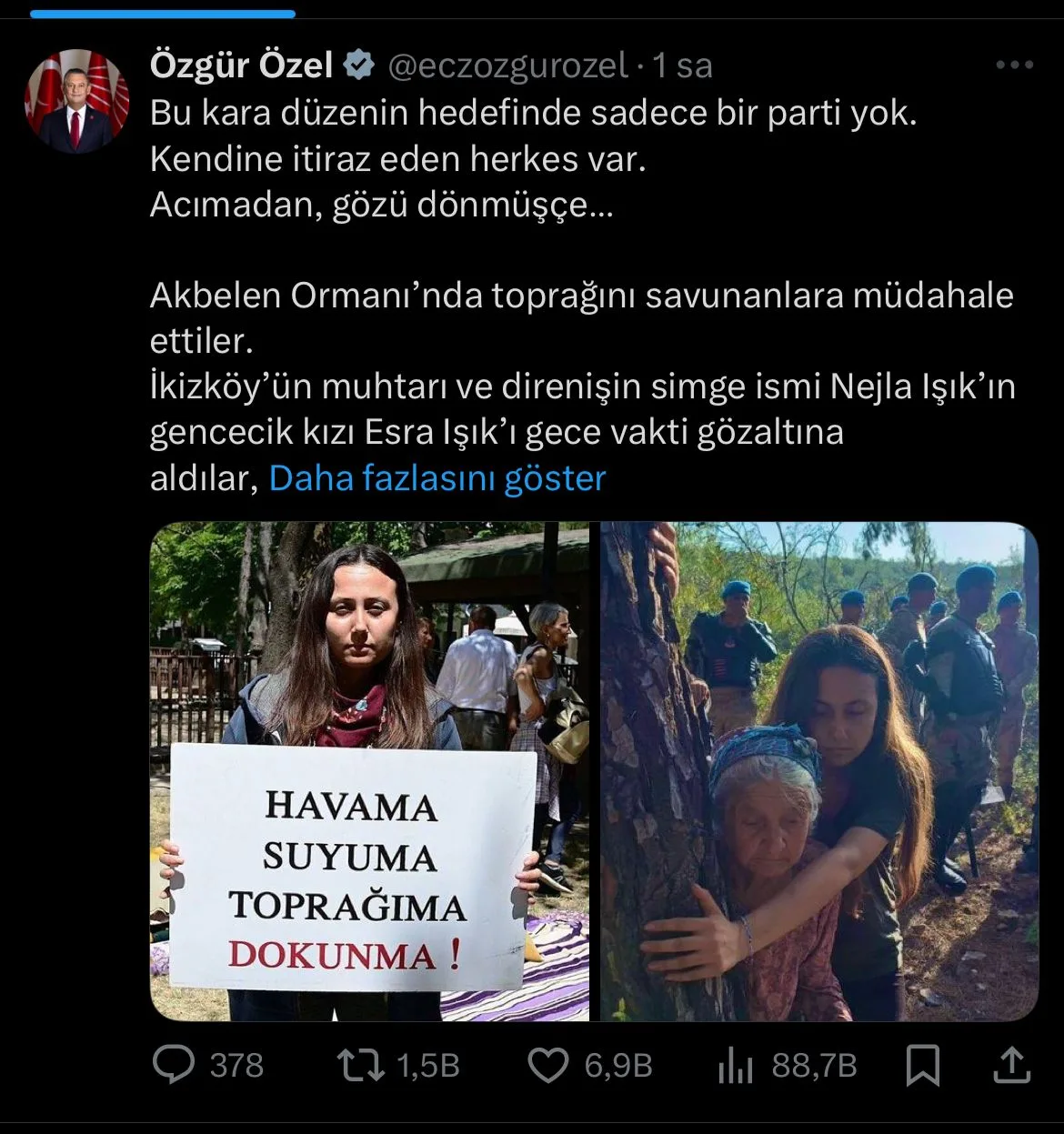This screenshot has width=1064, height=1134.
Task: Click the Özgür Özel display name
Action: [x=242, y=65]
